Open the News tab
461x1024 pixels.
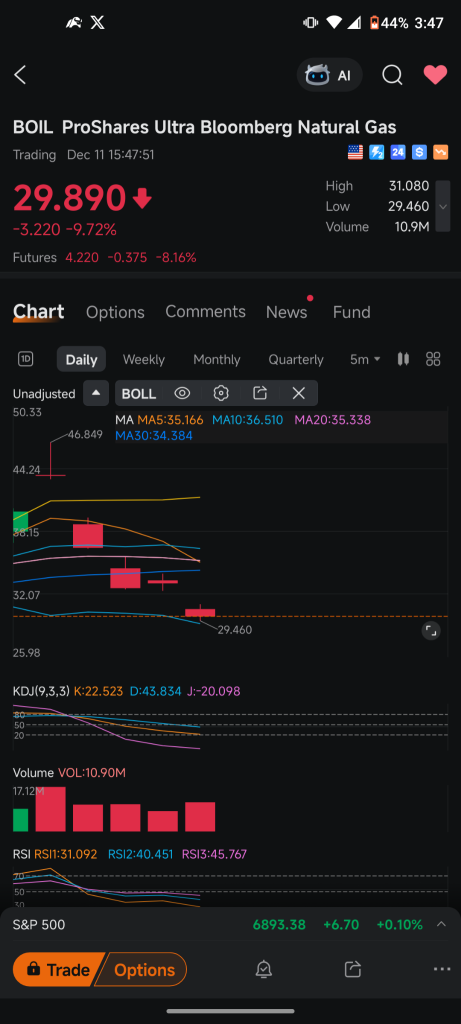point(287,312)
